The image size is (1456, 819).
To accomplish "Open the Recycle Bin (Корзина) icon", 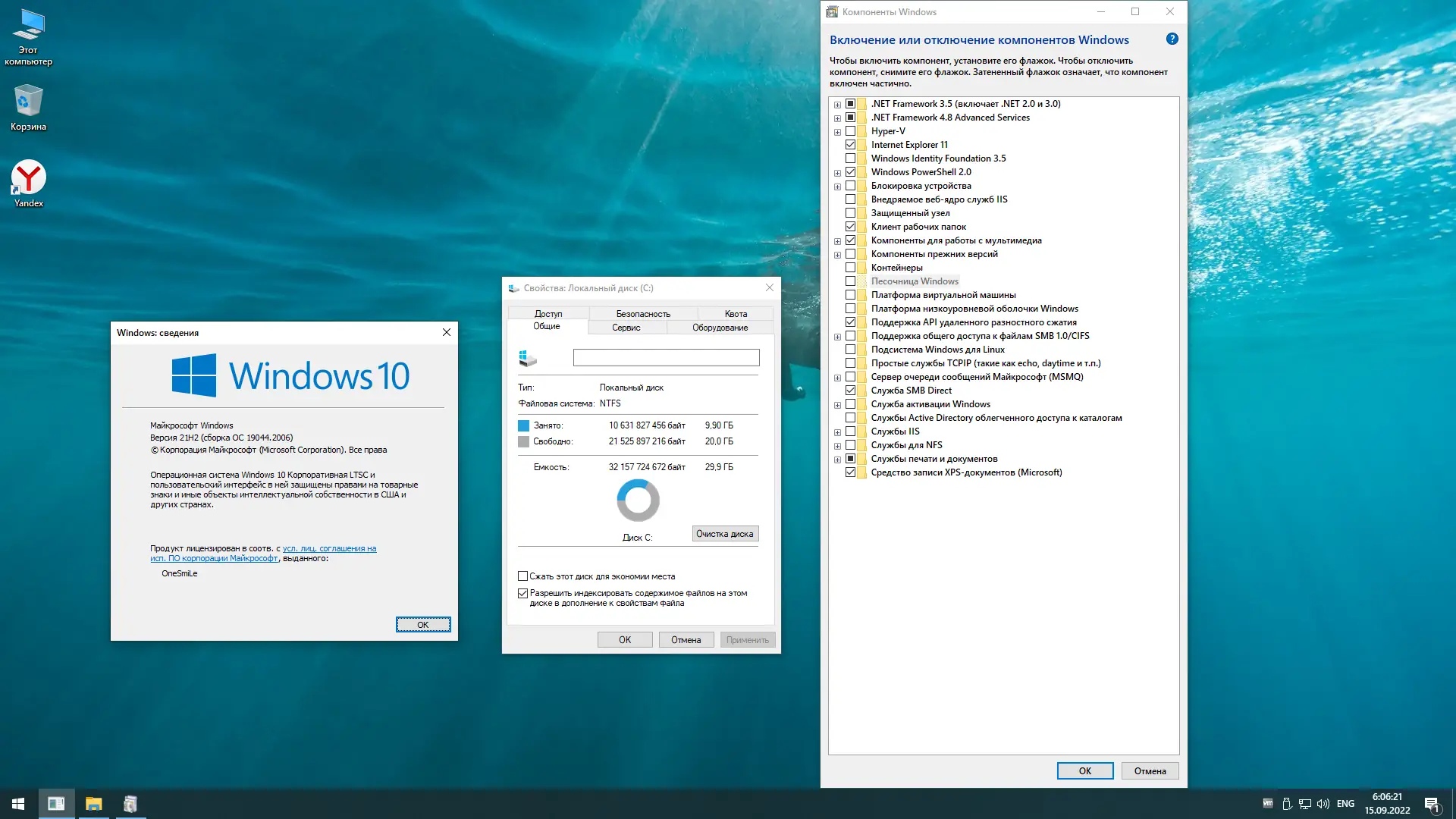I will (28, 102).
